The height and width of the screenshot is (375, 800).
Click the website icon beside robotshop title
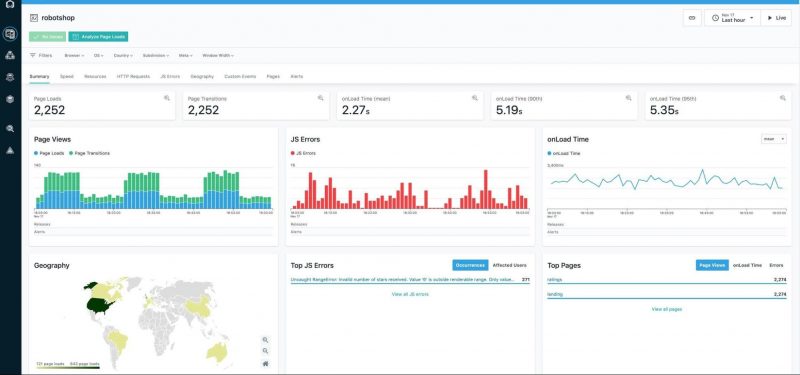coord(34,18)
